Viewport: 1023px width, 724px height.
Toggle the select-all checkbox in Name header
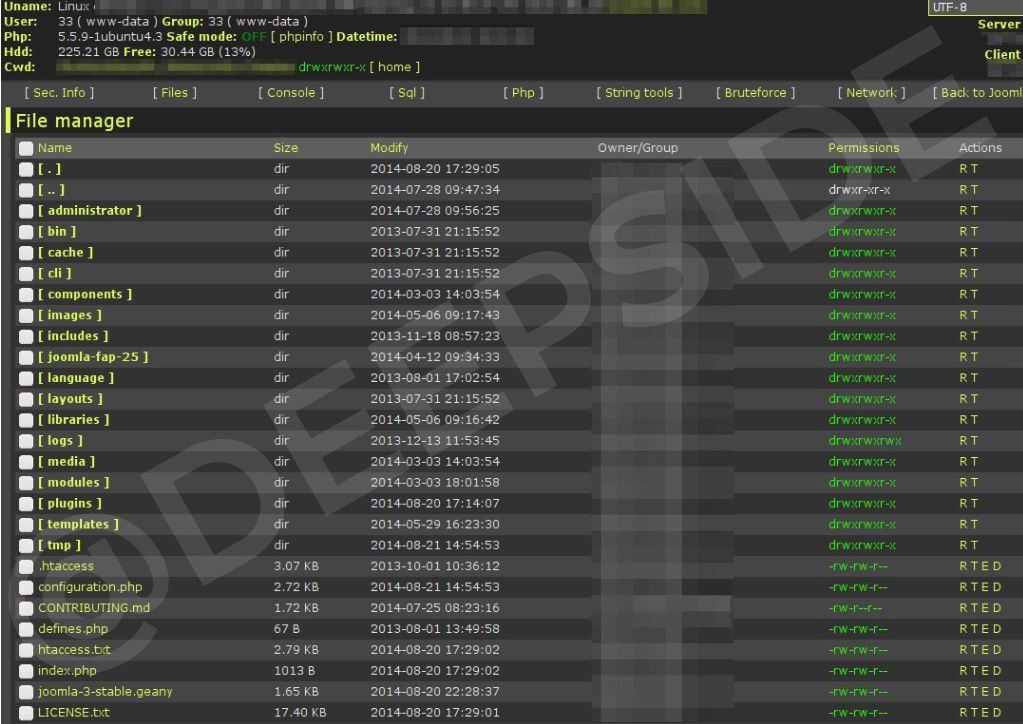click(26, 148)
